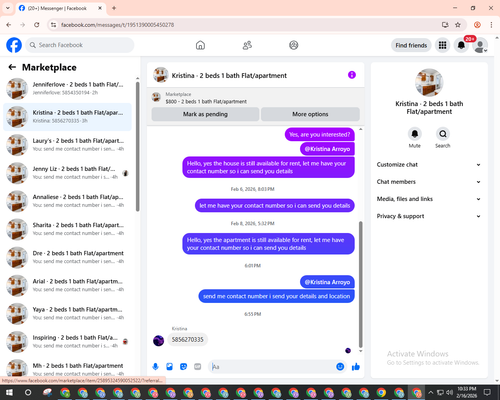This screenshot has height=400, width=500.
Task: Click the browser address bar URL
Action: point(117,25)
